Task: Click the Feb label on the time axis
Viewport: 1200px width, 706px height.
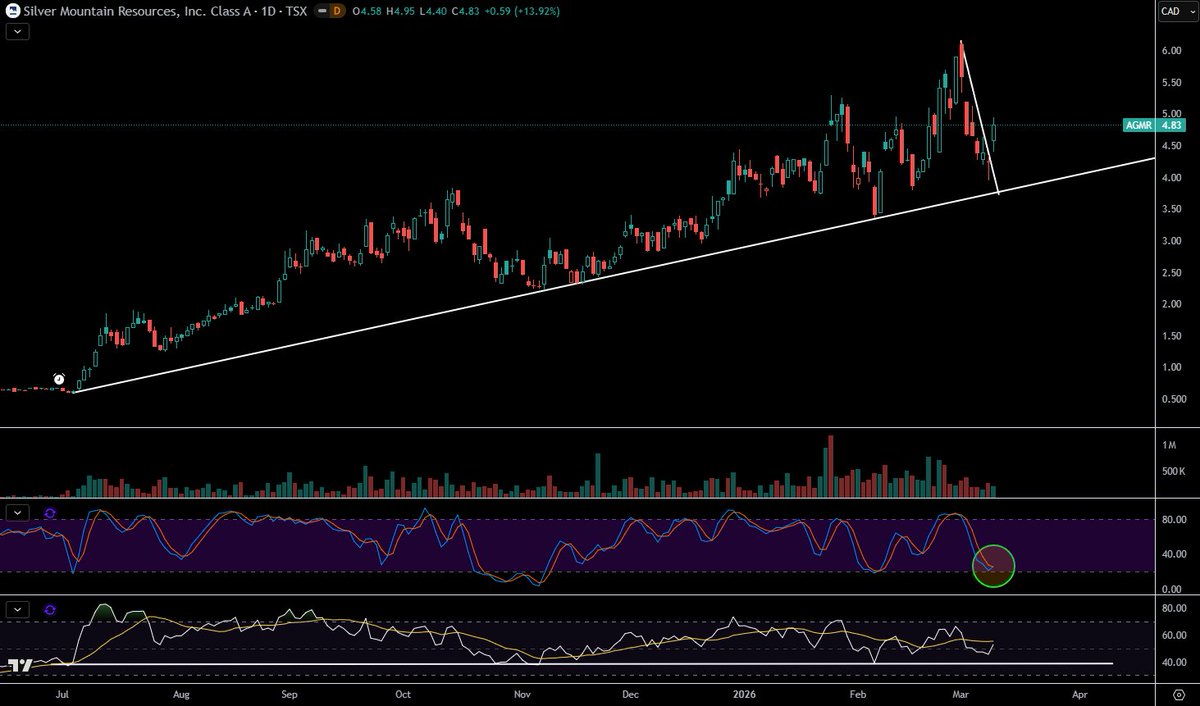Action: point(858,692)
